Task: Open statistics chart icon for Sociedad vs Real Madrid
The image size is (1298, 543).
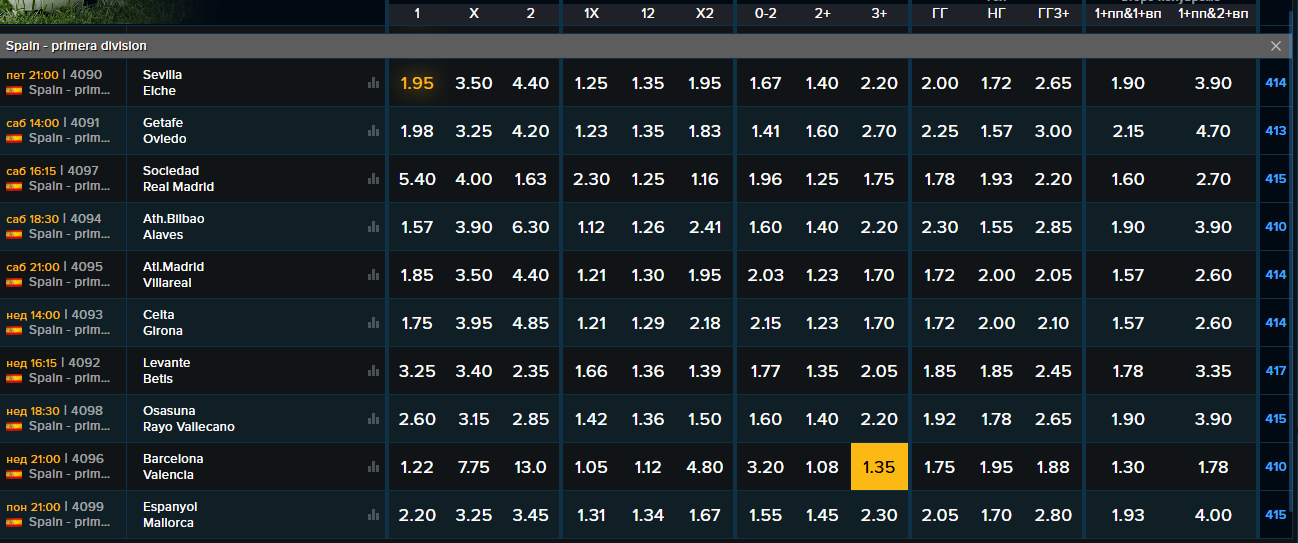Action: pos(373,179)
